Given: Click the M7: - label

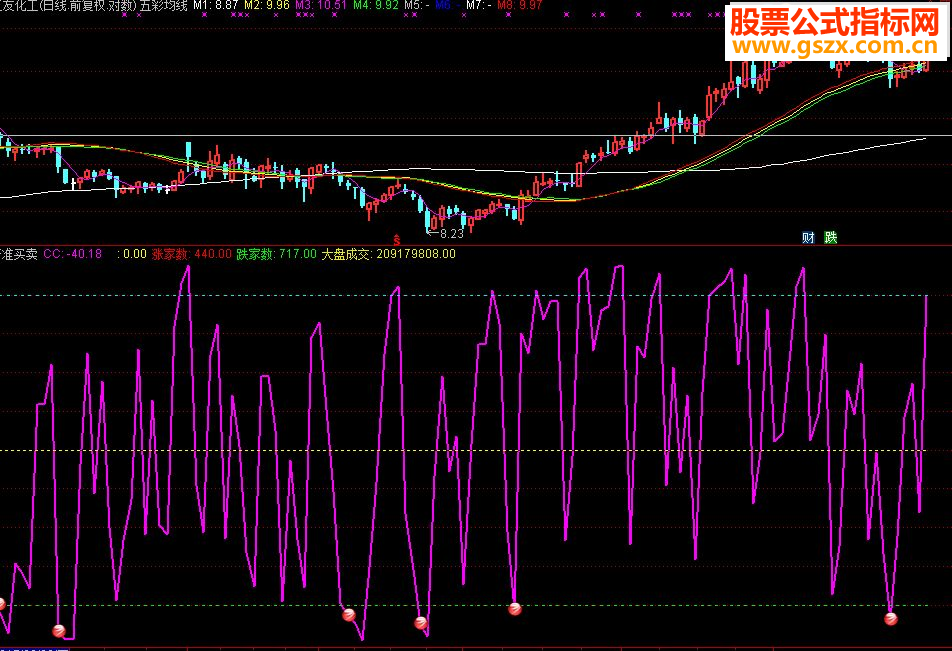Looking at the screenshot, I should (x=478, y=5).
